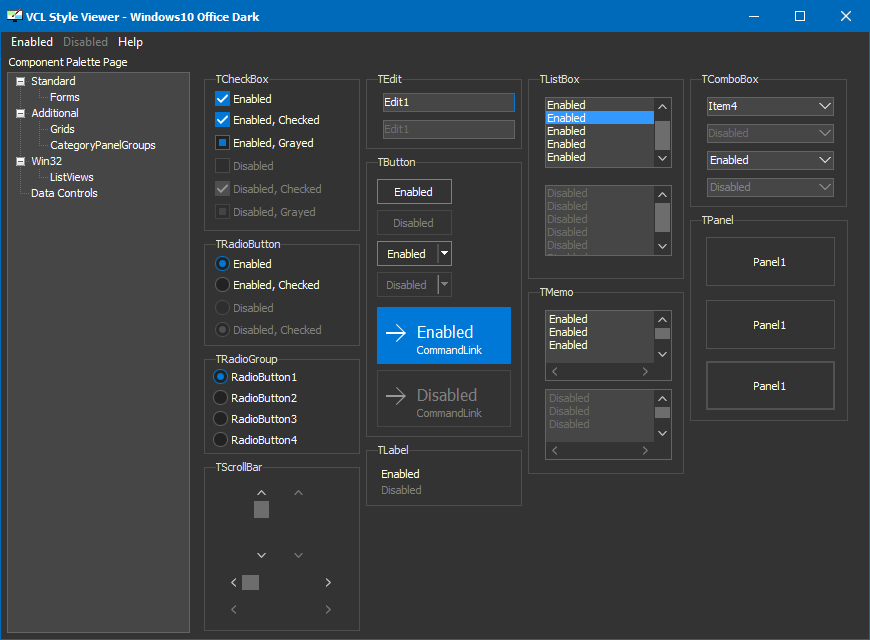
Task: Select the Standard tree item label
Action: click(x=53, y=81)
